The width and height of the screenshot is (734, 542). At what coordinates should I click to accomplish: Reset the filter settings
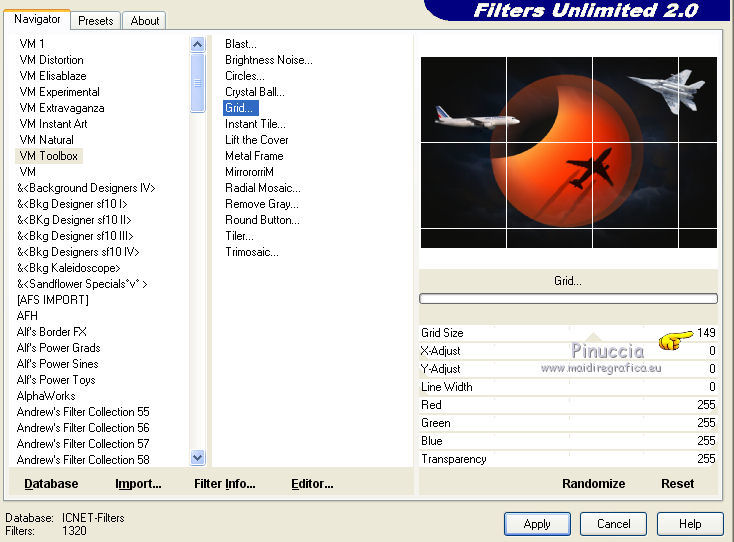(677, 483)
